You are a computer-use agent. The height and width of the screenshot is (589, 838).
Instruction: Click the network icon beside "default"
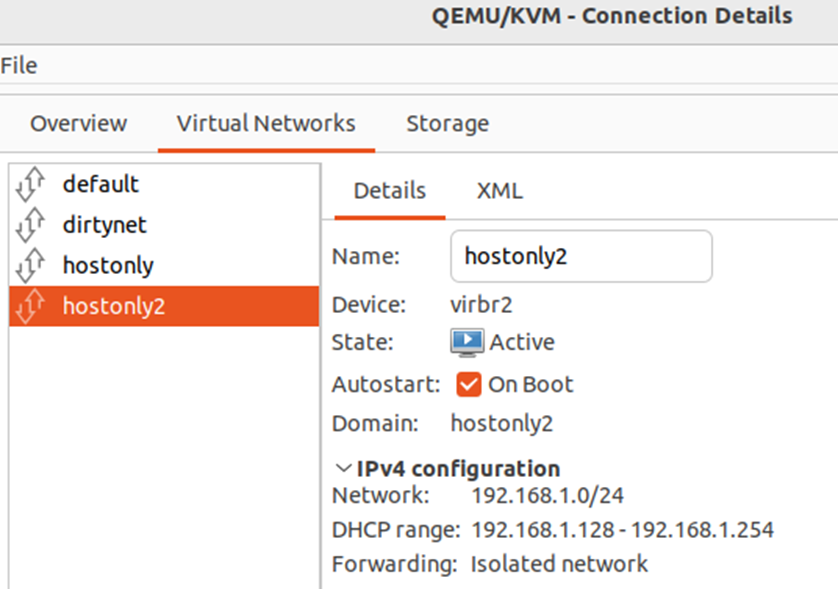31,184
